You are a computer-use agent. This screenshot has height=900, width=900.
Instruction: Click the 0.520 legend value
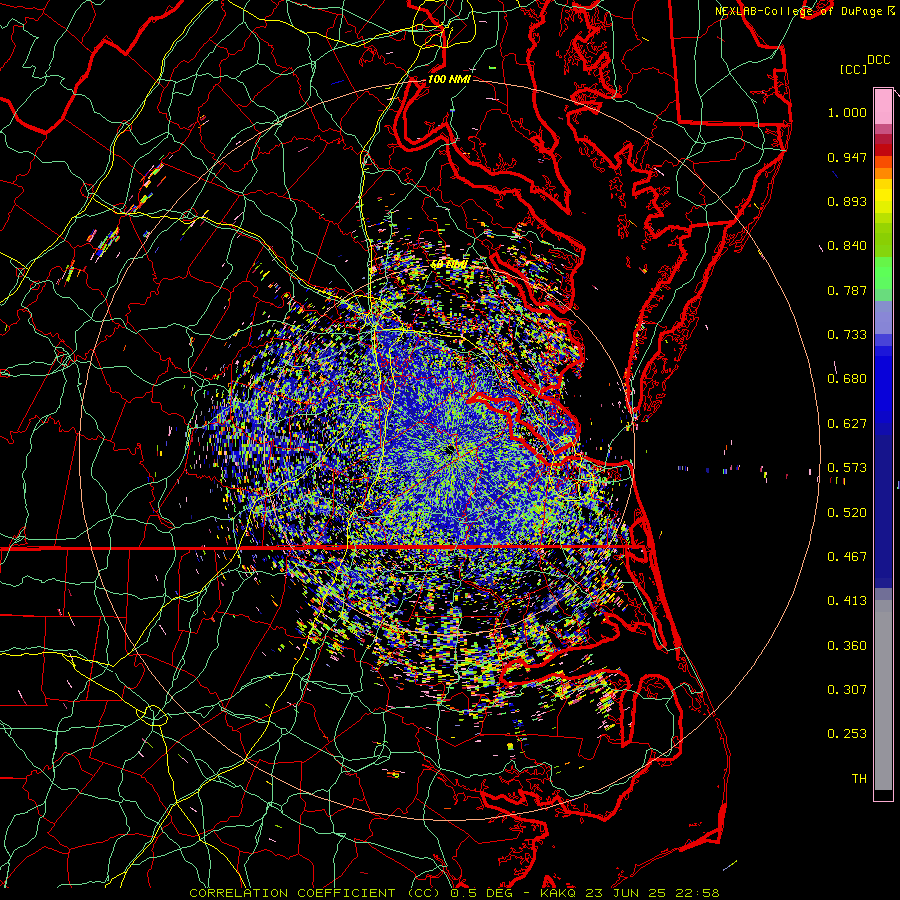(x=847, y=513)
